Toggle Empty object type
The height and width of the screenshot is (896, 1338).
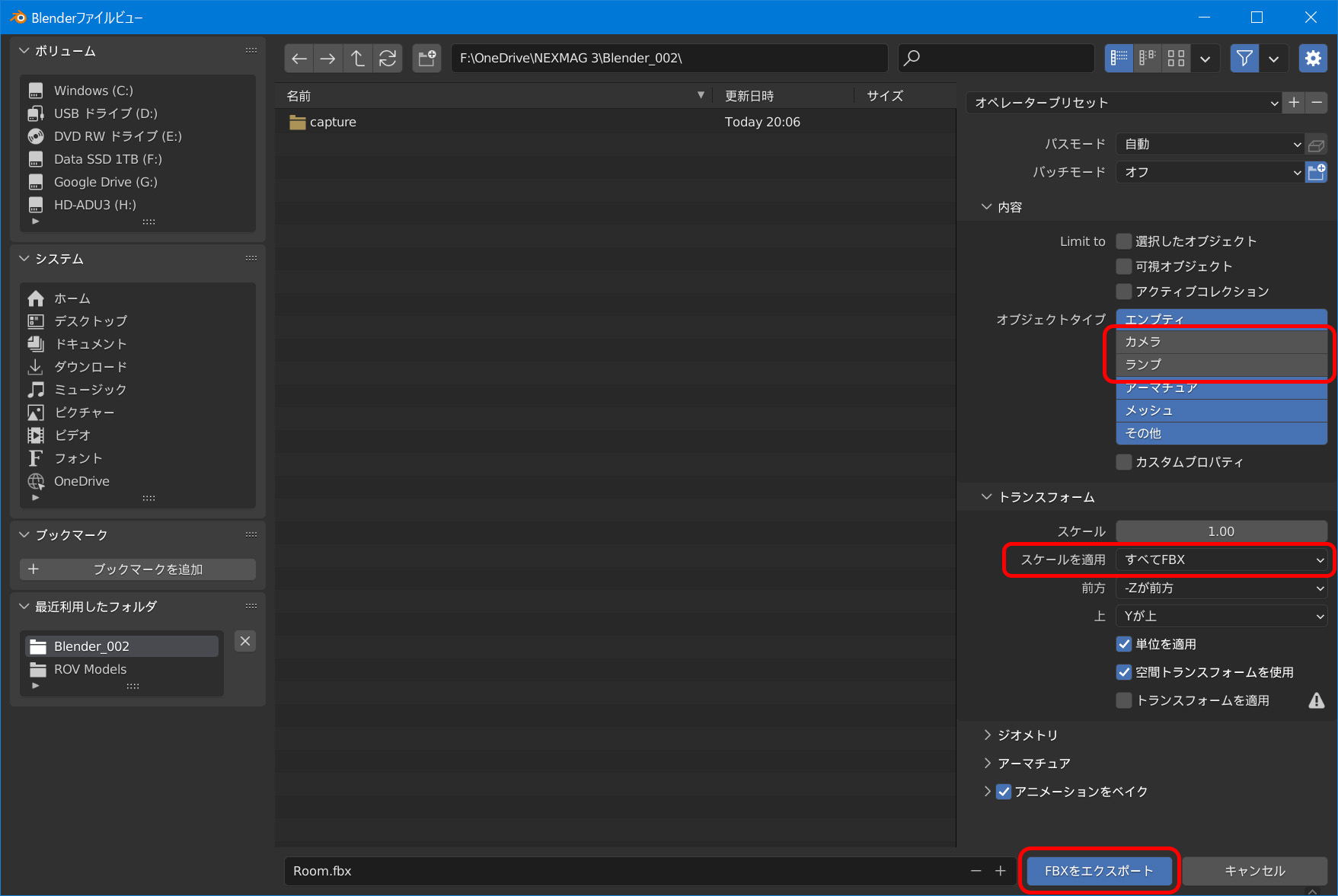coord(1221,319)
